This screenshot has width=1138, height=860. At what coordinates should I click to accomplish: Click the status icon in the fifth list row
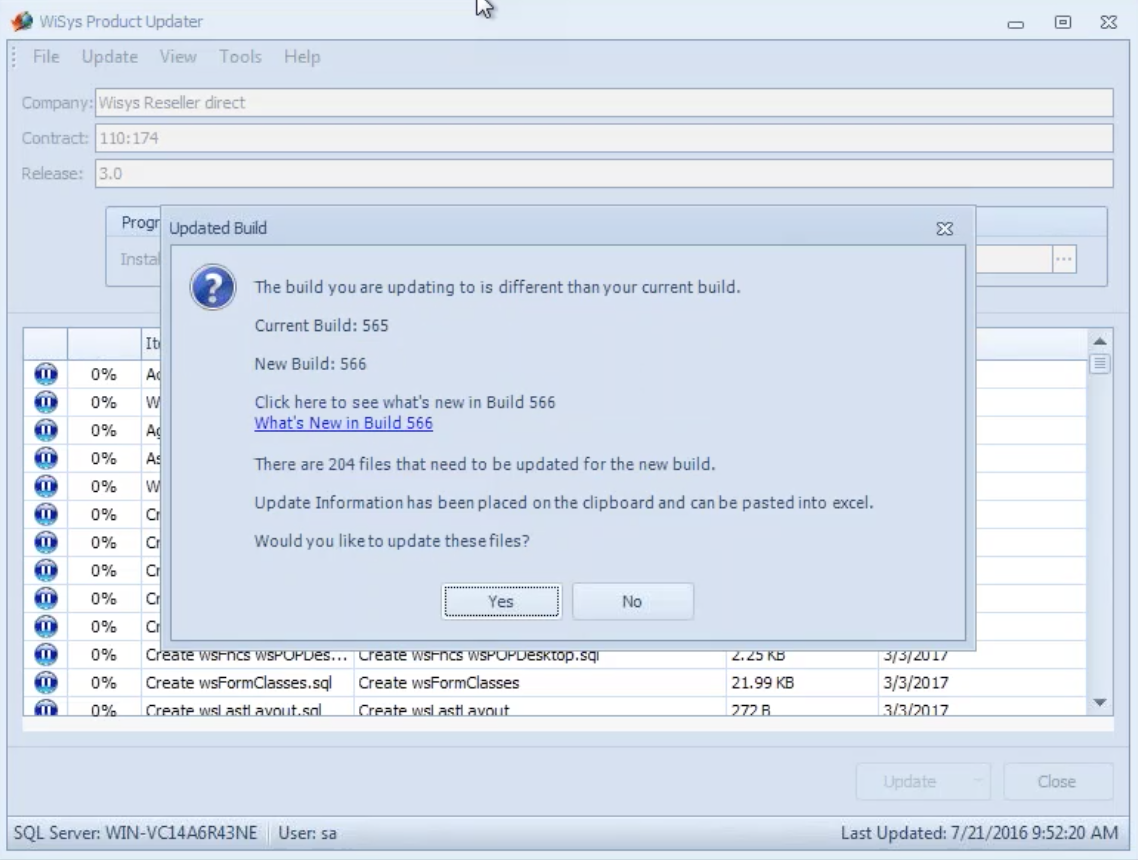(46, 486)
